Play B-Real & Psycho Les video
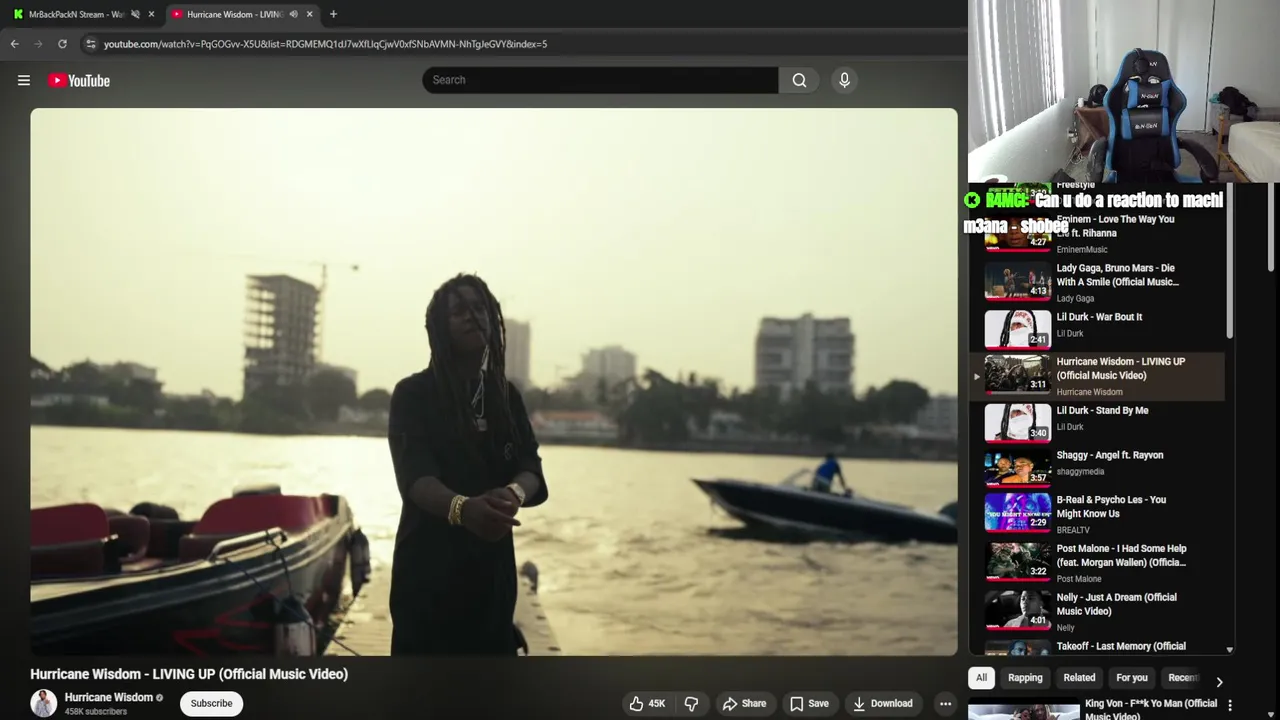 point(1111,506)
